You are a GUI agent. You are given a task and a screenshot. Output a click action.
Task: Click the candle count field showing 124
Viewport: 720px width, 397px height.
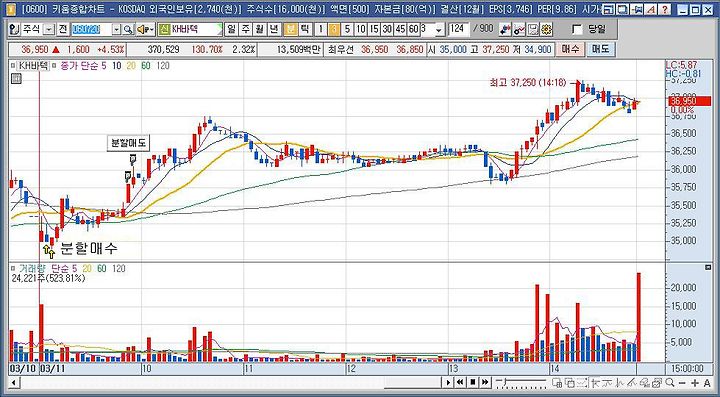point(459,29)
